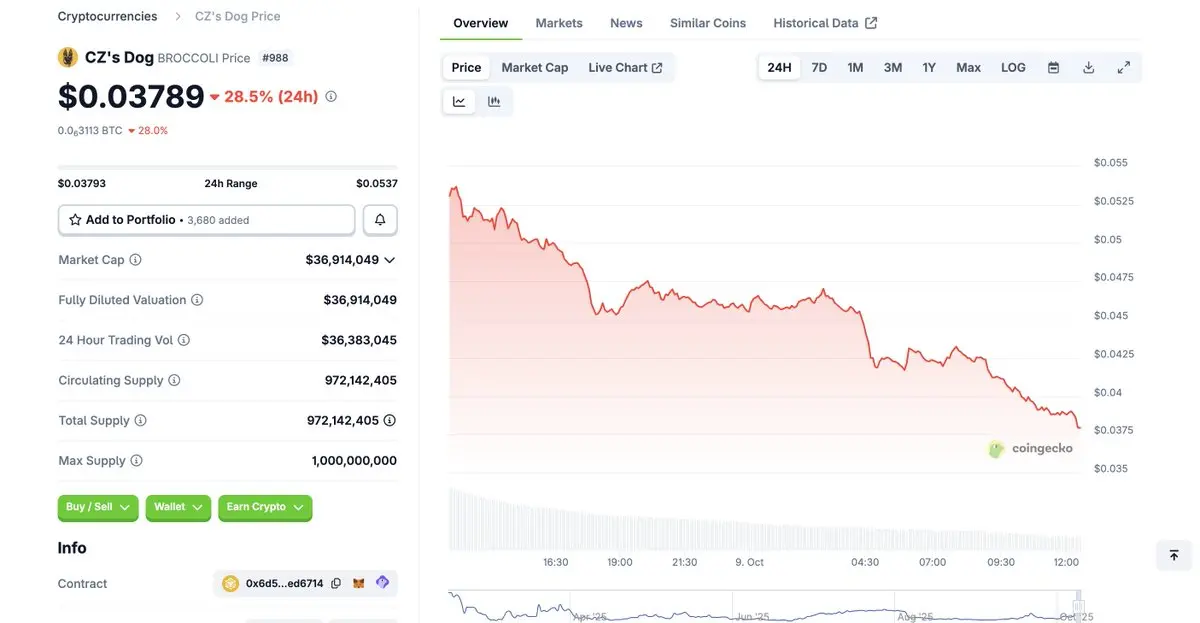The image size is (1200, 623).
Task: Click the price alert bell icon
Action: (380, 220)
